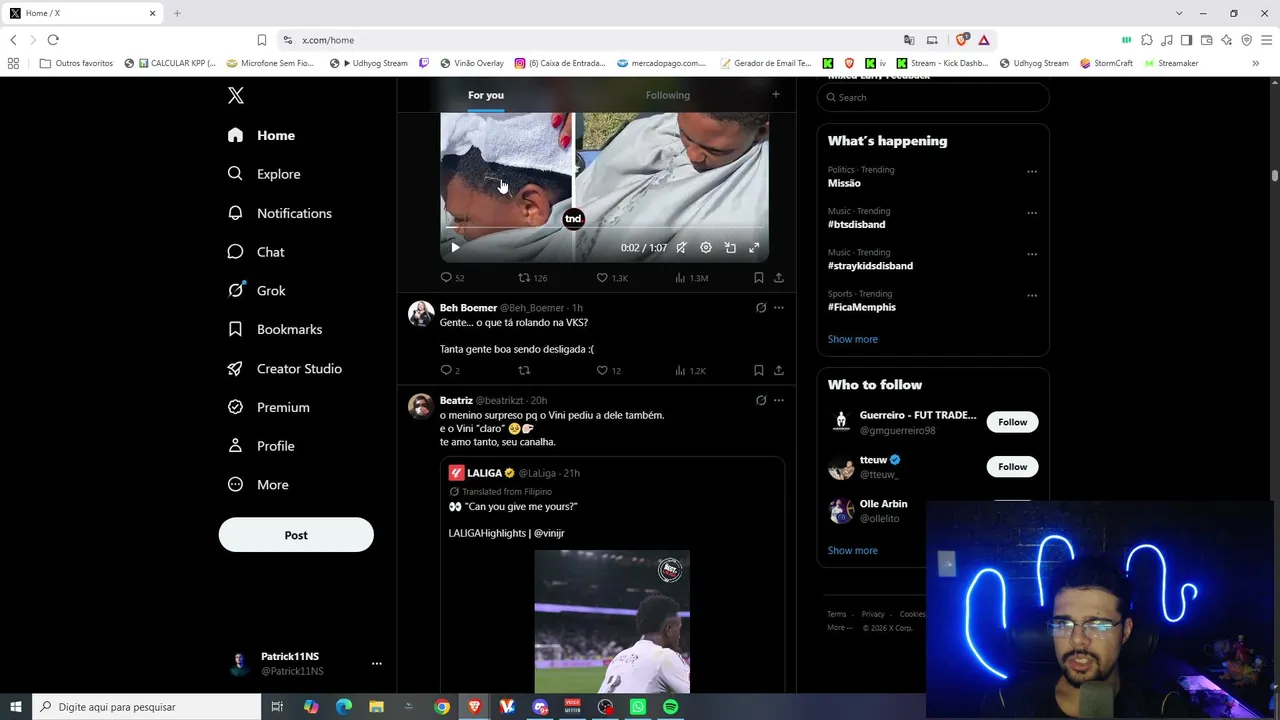Click the X logo in the sidebar
Image resolution: width=1280 pixels, height=720 pixels.
pyautogui.click(x=236, y=96)
